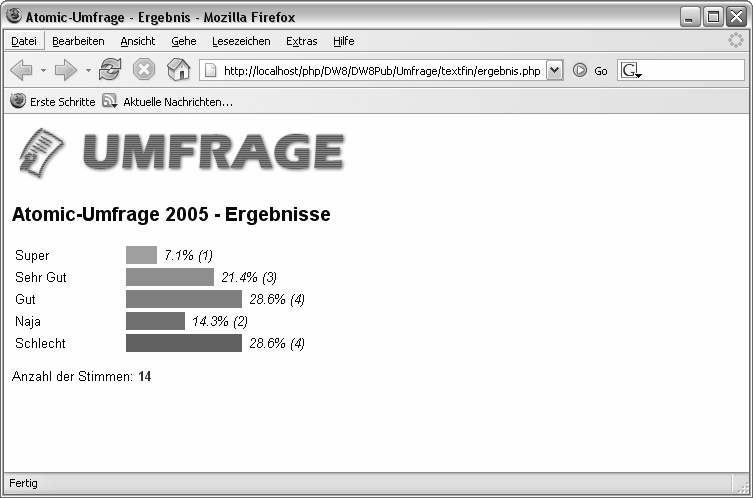Expand the address bar URL dropdown
This screenshot has width=753, height=498.
click(x=555, y=71)
